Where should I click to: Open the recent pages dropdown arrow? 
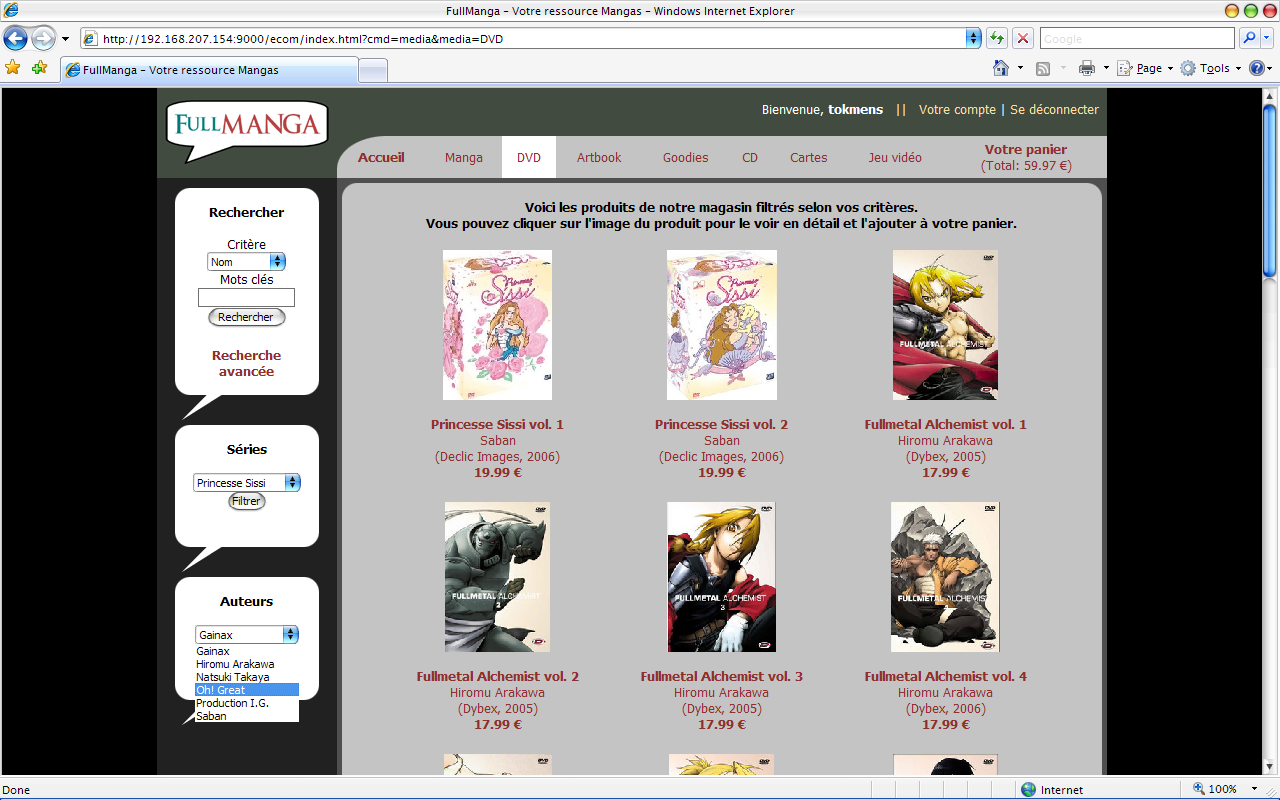[x=65, y=39]
